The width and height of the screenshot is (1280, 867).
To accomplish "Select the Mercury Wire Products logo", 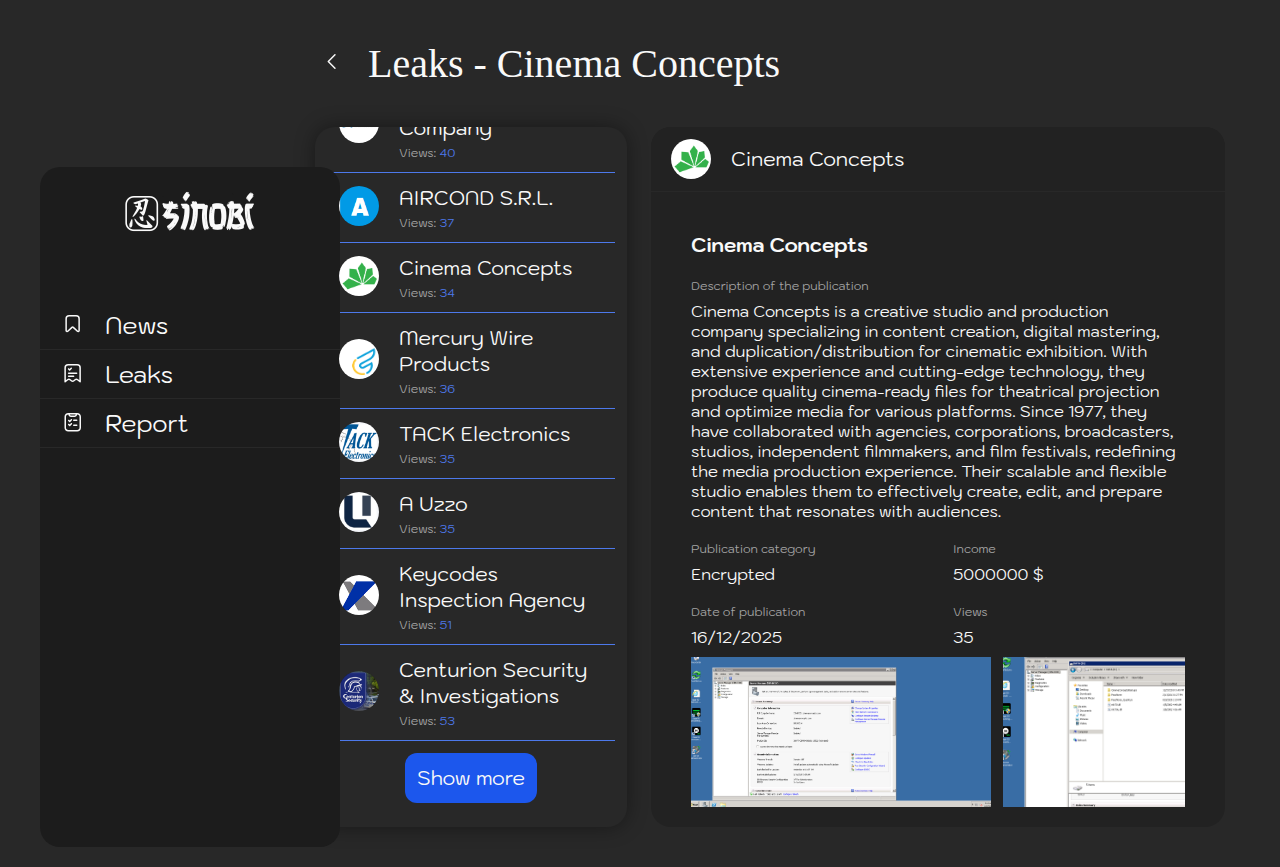I will tap(359, 359).
